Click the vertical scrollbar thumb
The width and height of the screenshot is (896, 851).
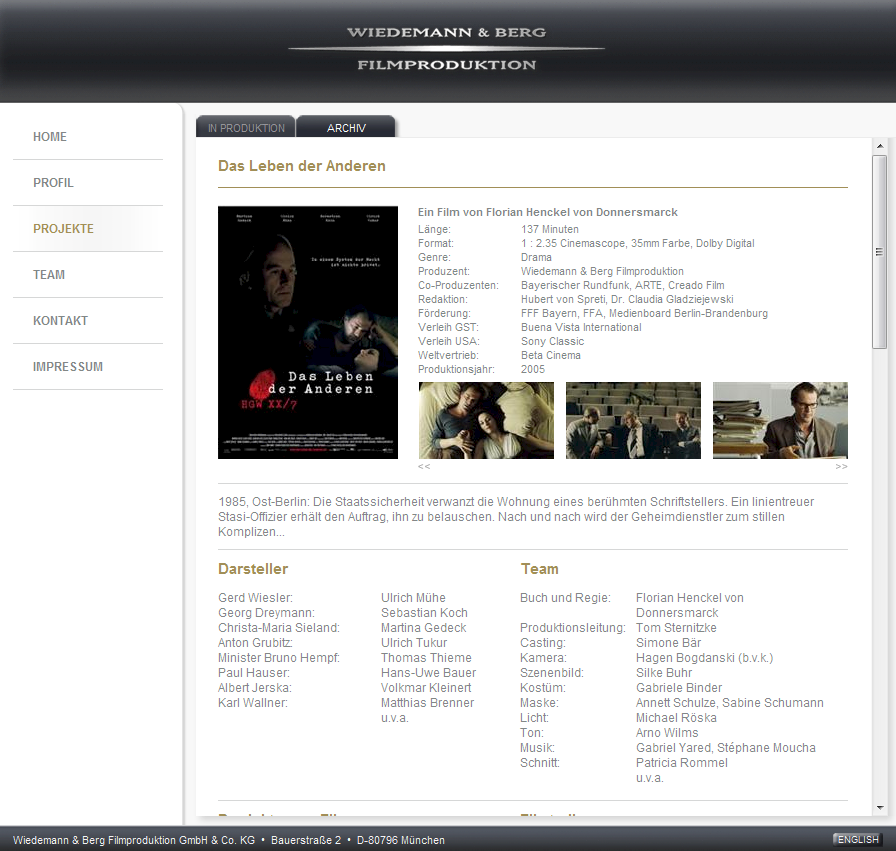tap(879, 252)
